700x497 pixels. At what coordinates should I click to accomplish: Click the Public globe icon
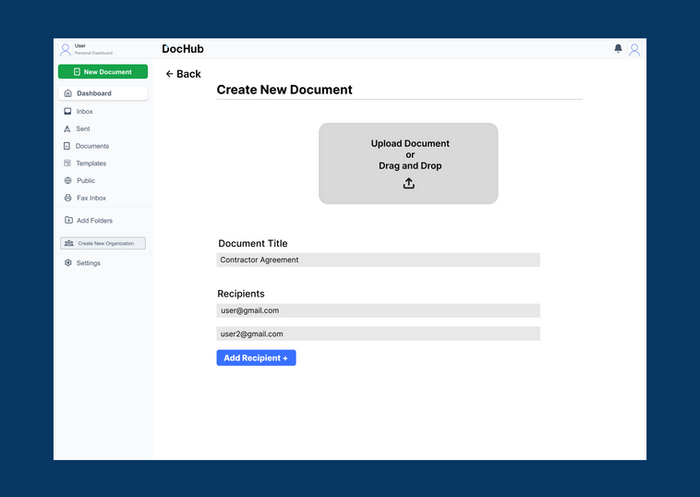tap(68, 180)
